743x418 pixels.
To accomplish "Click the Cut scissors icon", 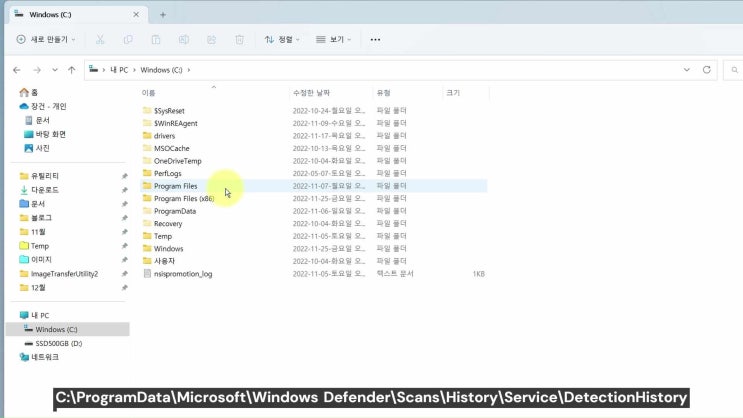I will click(x=100, y=40).
